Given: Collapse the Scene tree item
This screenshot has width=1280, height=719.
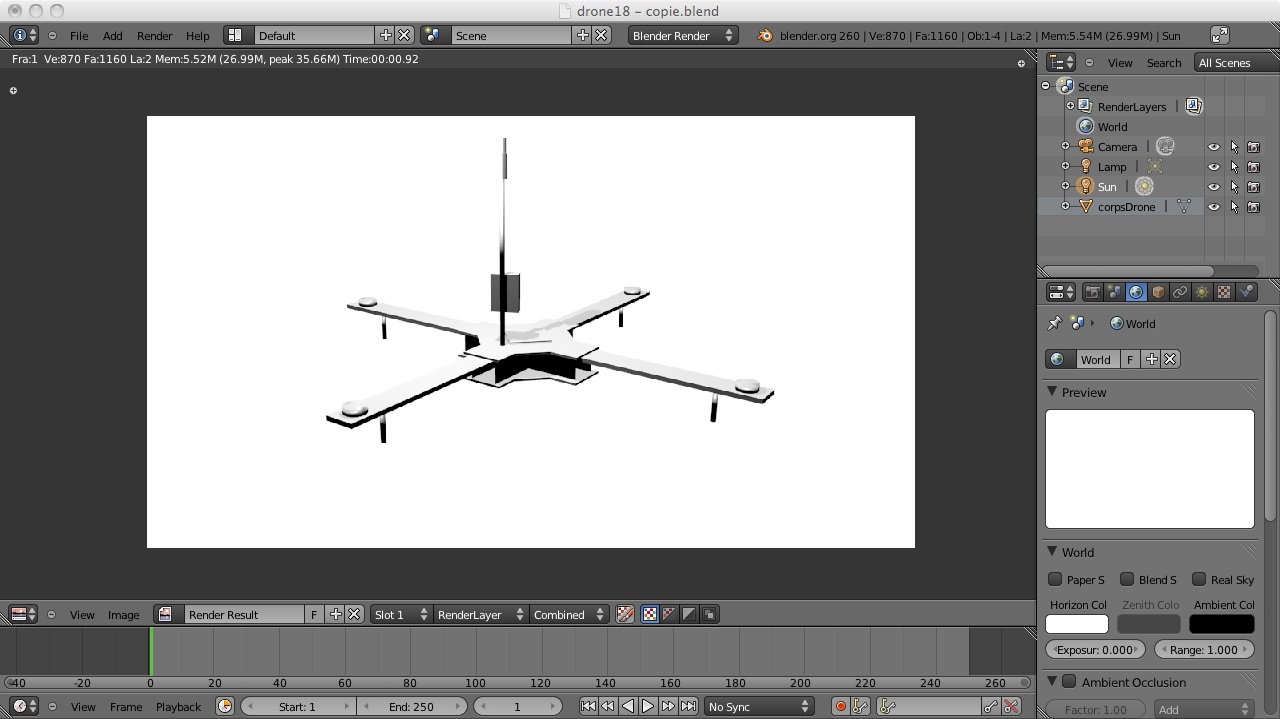Looking at the screenshot, I should (x=1046, y=86).
